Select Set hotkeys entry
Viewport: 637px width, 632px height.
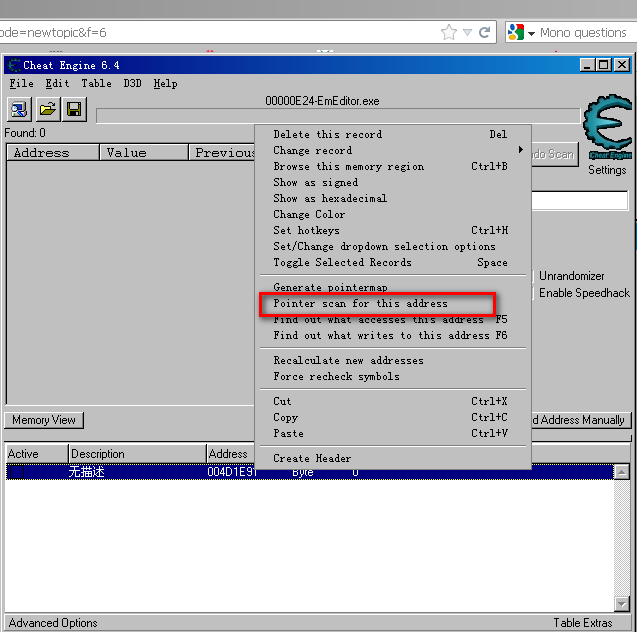coord(393,230)
